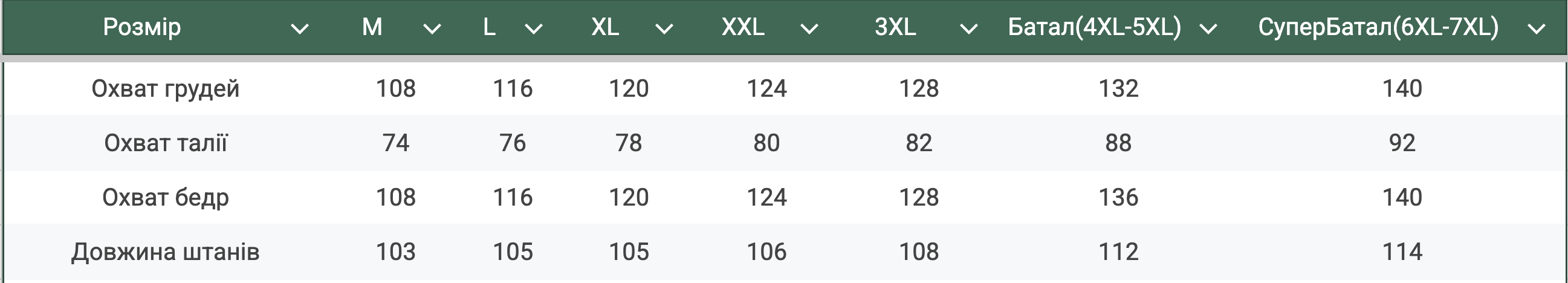The image size is (1568, 283).
Task: Select the 136 cell in Охват бедр row
Action: [1118, 198]
